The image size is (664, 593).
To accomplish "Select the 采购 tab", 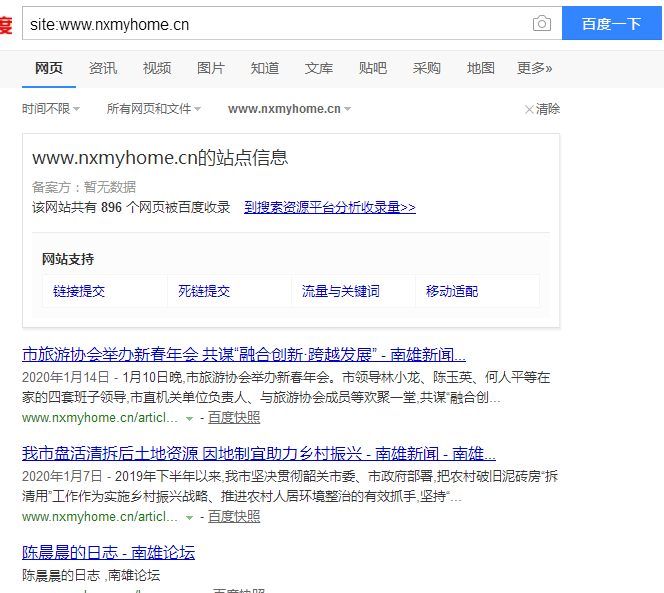I will (427, 68).
